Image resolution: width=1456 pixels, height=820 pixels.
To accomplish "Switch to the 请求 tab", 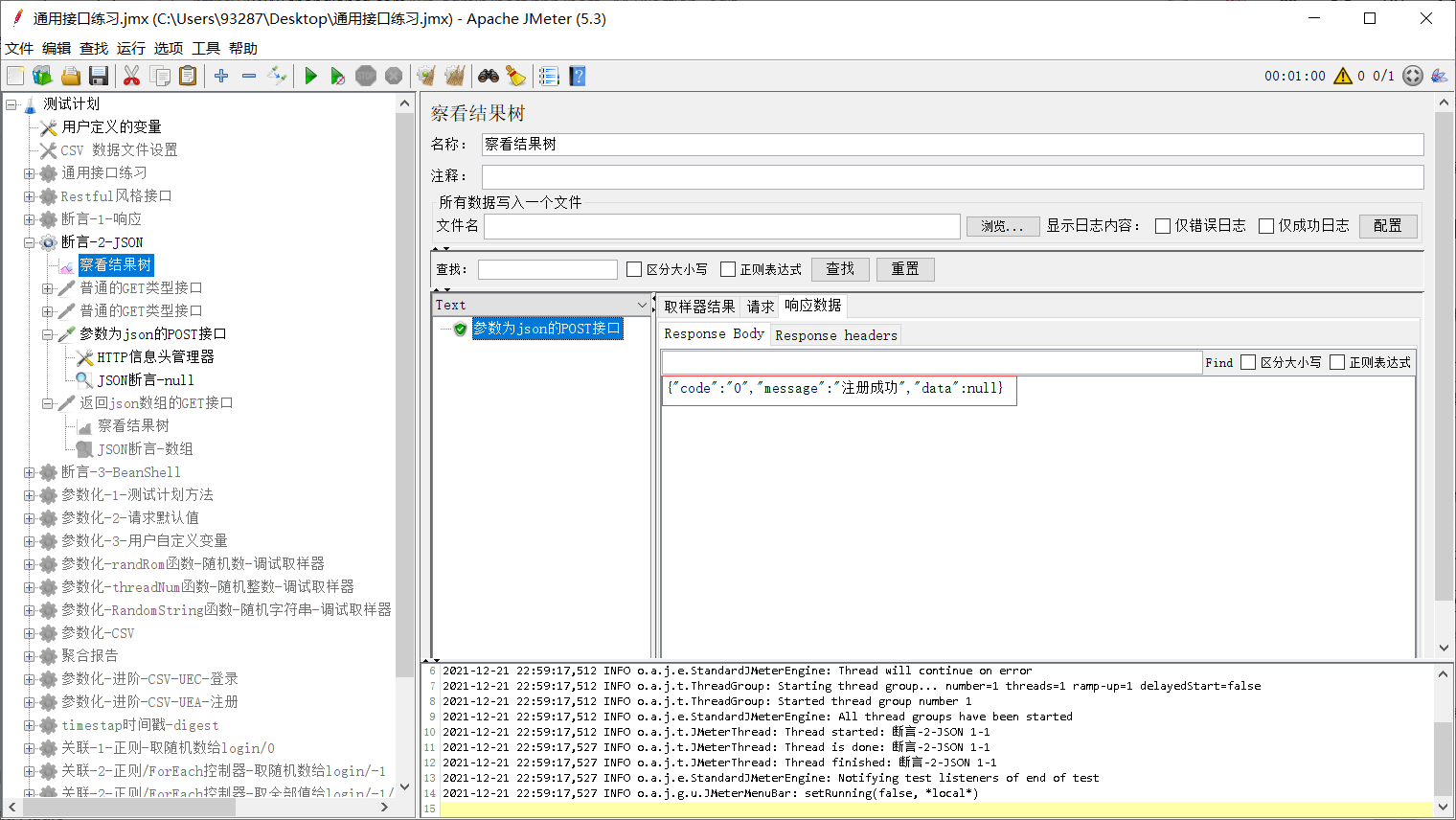I will point(761,307).
